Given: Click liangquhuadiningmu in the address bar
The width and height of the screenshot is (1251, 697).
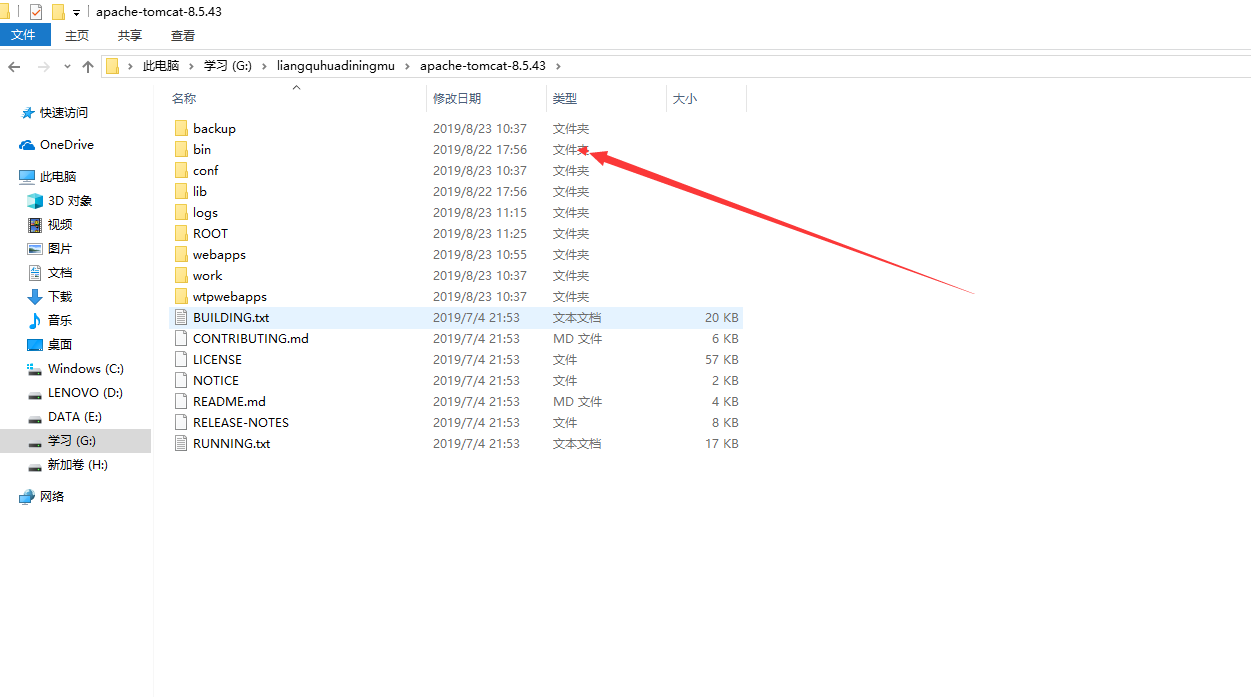Looking at the screenshot, I should [334, 66].
